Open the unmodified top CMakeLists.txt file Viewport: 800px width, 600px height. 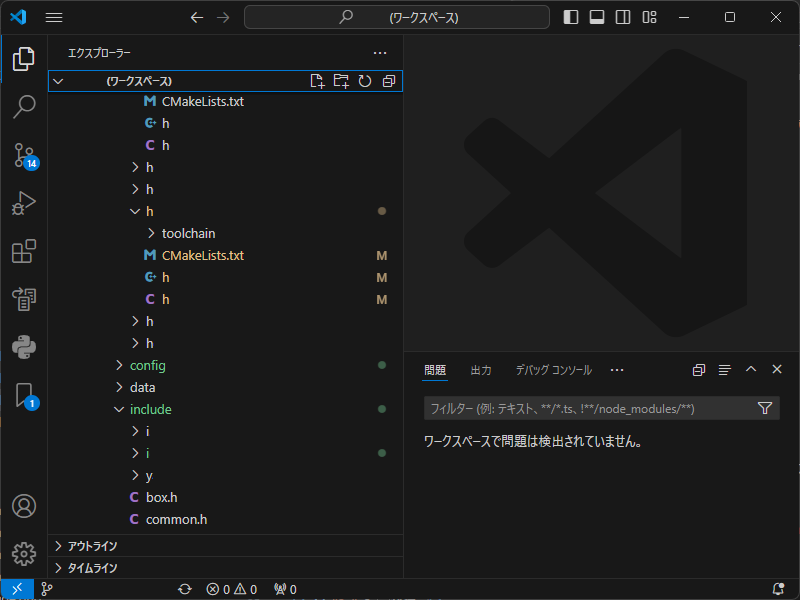tap(226, 102)
